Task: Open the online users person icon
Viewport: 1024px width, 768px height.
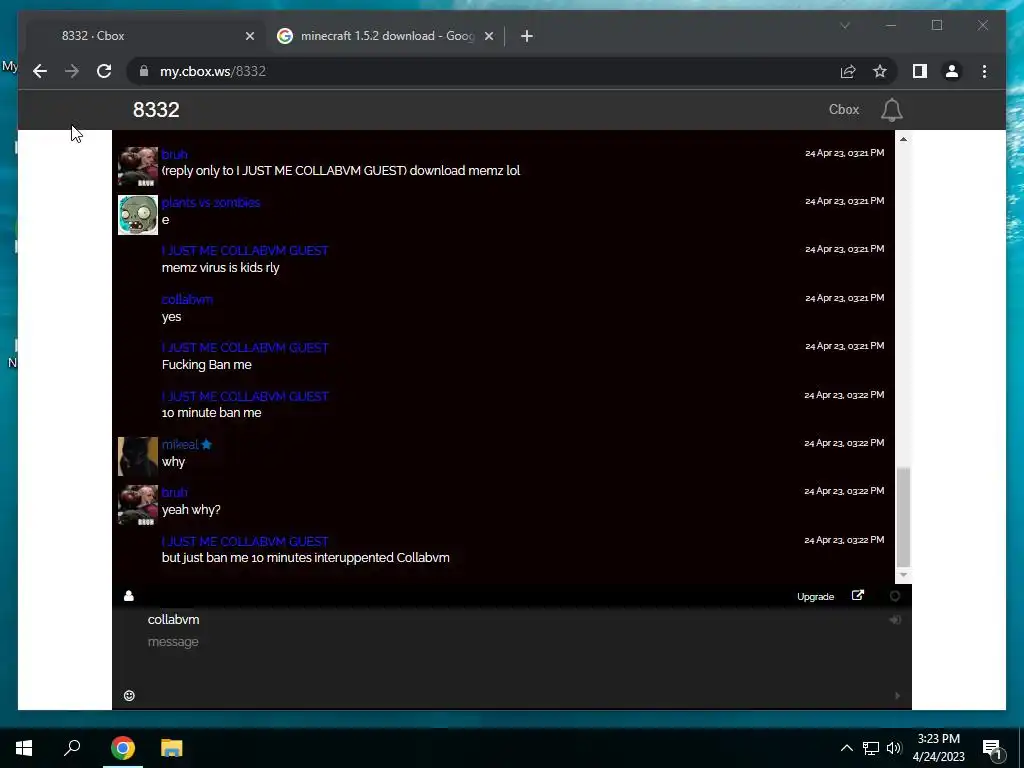Action: tap(129, 596)
